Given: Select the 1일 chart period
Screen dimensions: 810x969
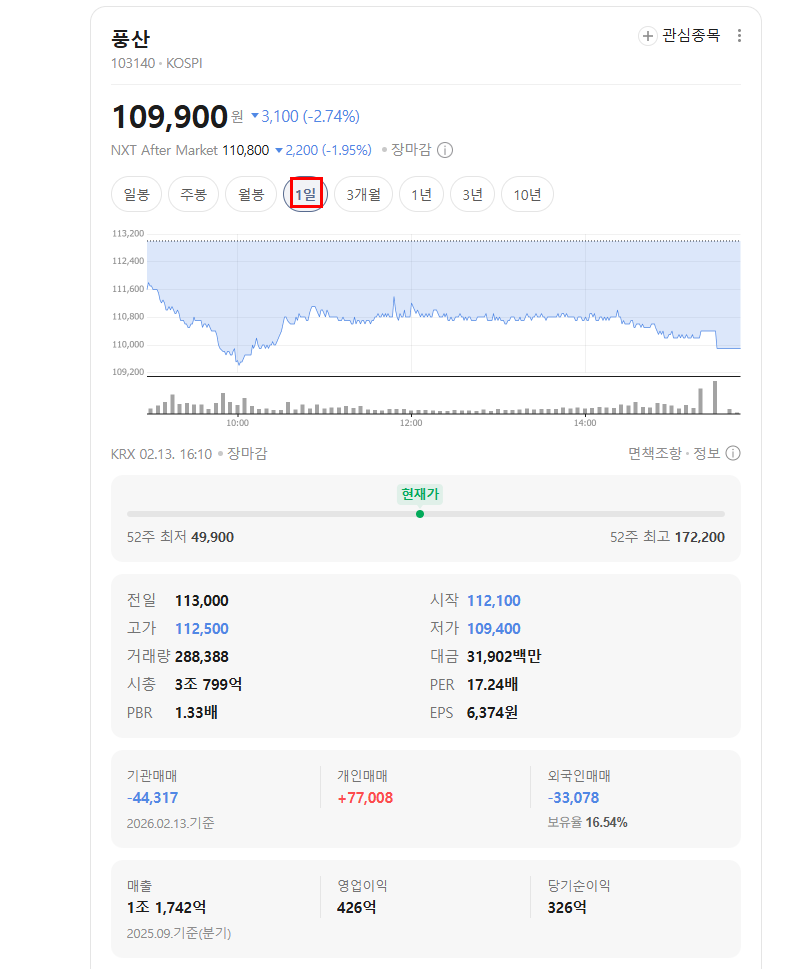Looking at the screenshot, I should 305,195.
